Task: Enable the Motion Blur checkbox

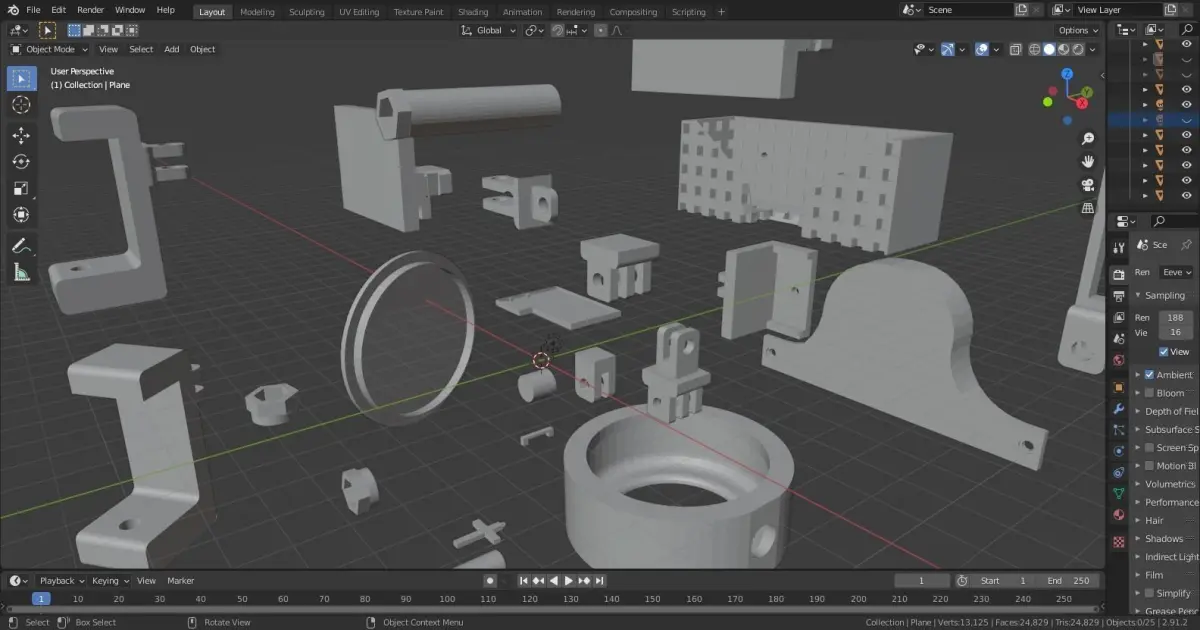Action: click(1149, 466)
